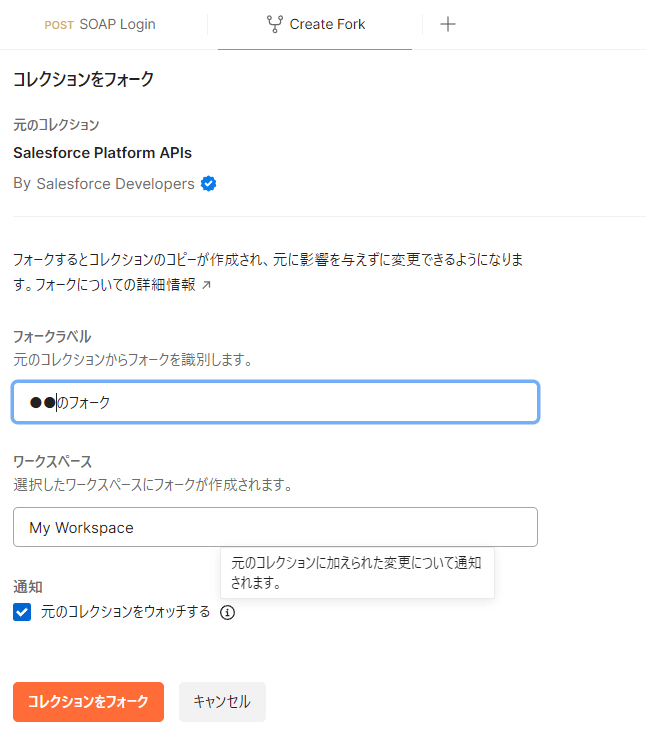Click the フォークラベル section label
The image size is (646, 747).
click(52, 335)
